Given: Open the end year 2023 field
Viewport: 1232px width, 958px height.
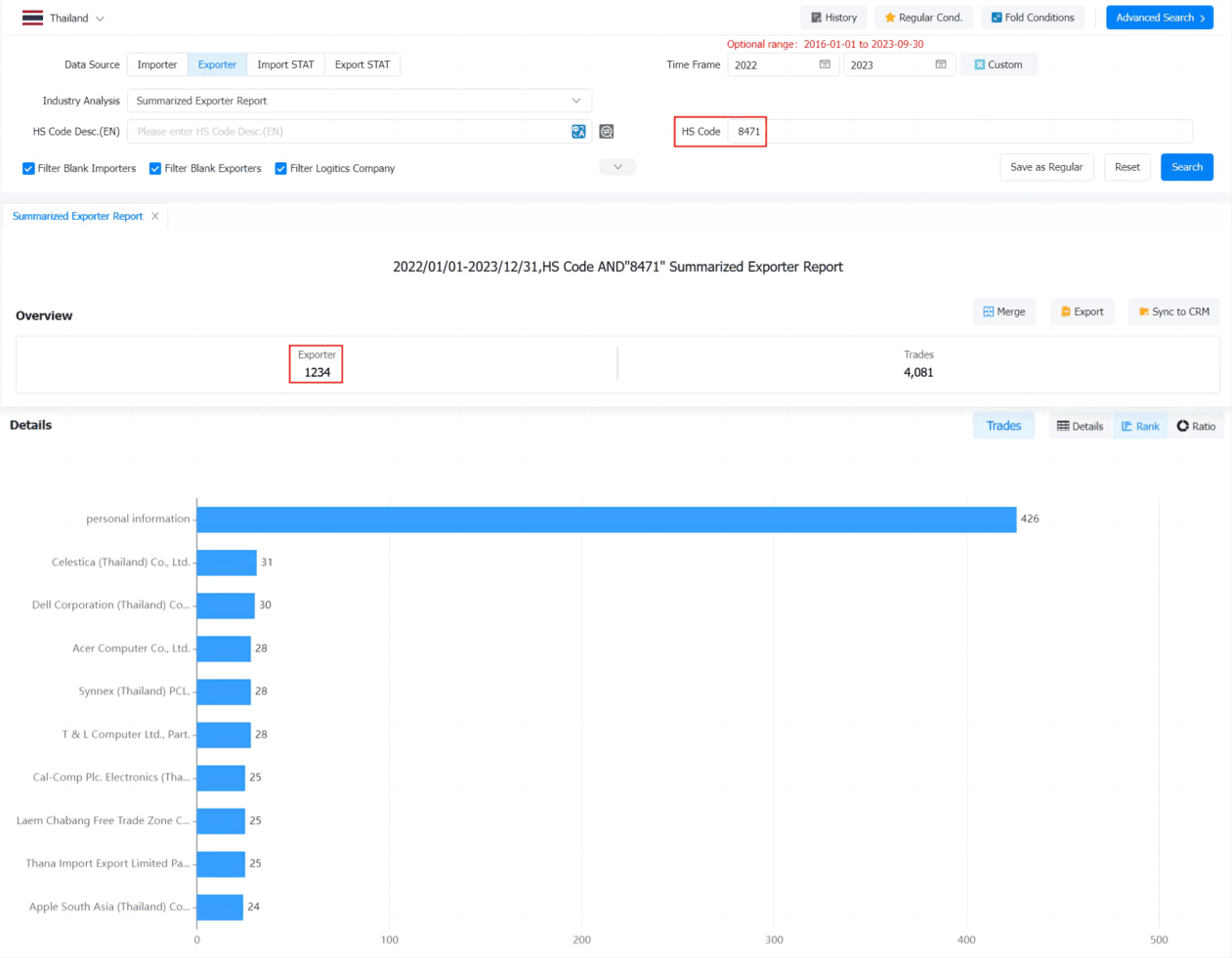Looking at the screenshot, I should (899, 64).
